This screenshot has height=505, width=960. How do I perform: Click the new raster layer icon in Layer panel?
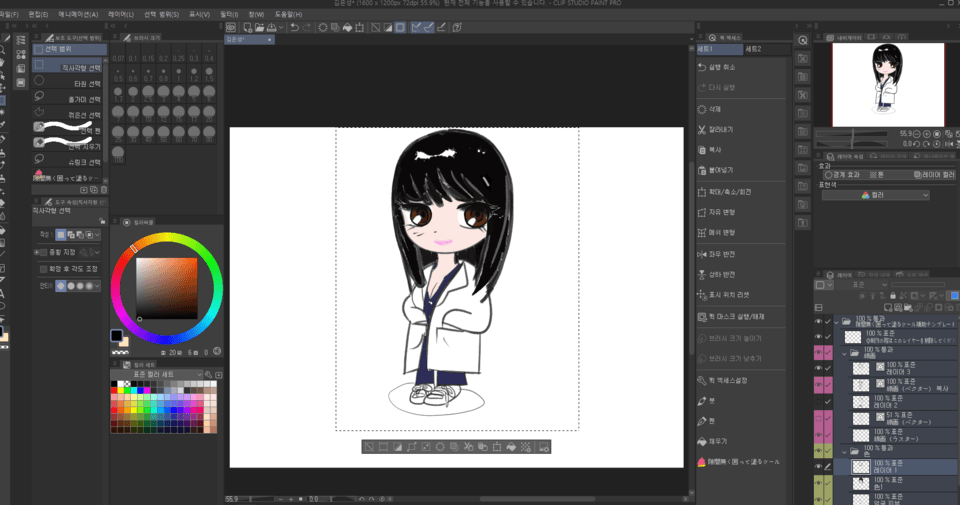(x=888, y=307)
